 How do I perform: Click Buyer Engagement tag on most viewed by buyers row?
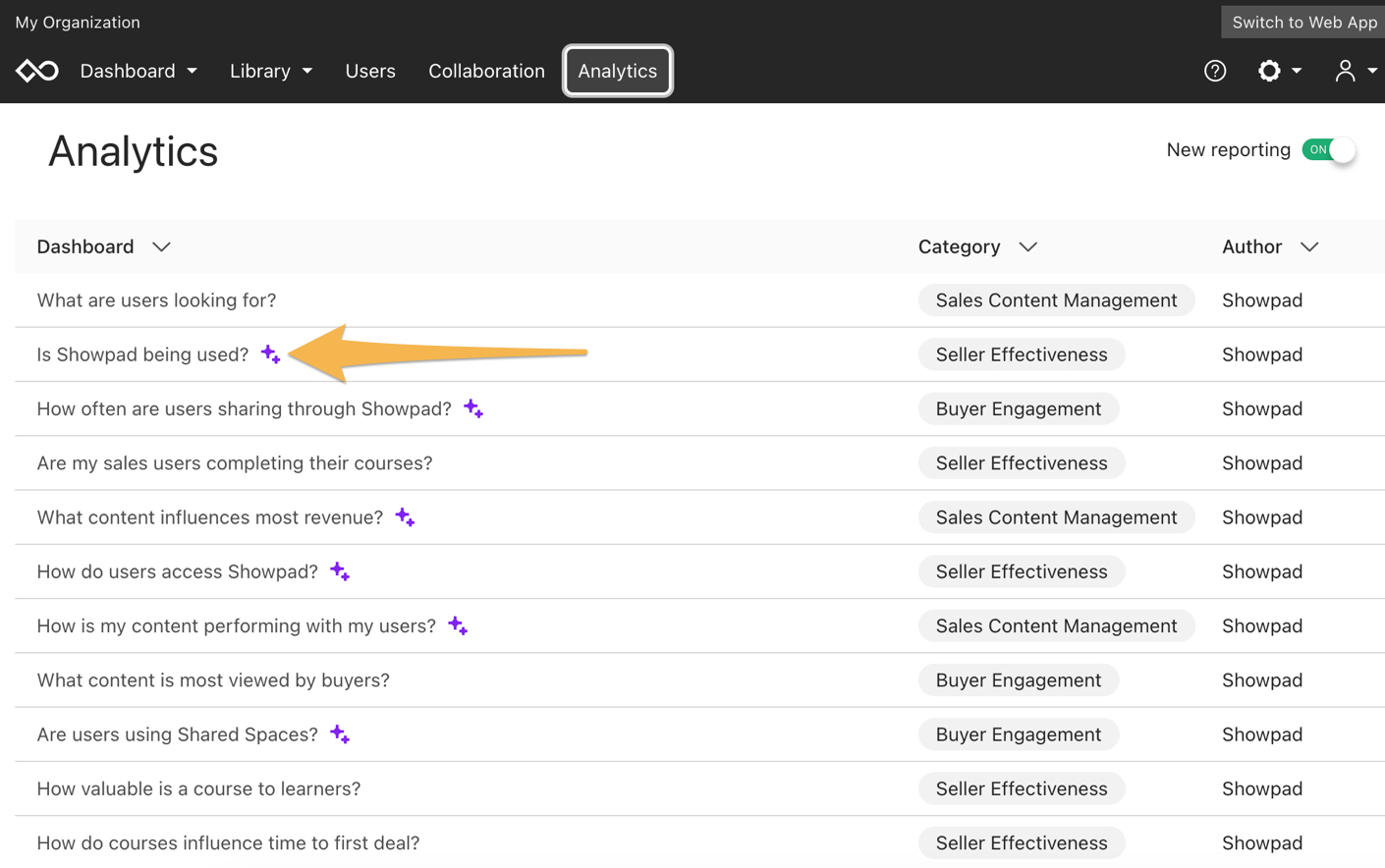click(x=1019, y=680)
